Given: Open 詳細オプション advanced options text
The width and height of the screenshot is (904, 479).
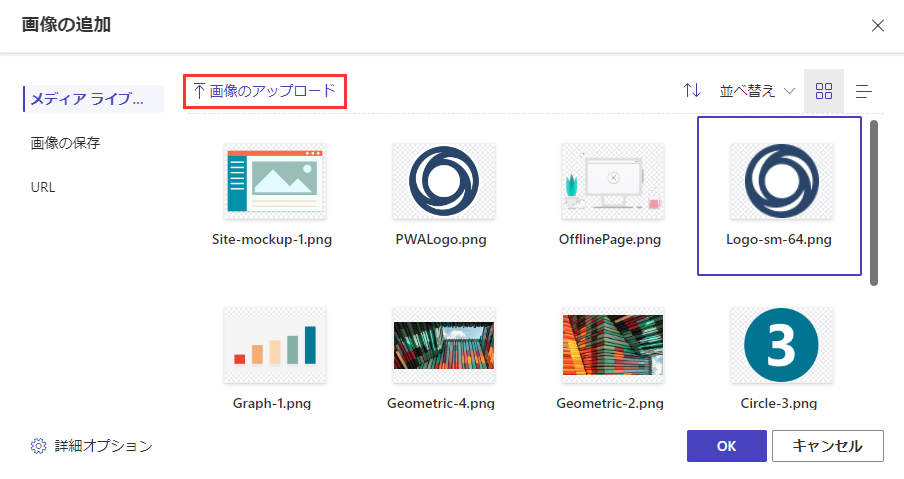Looking at the screenshot, I should [104, 446].
